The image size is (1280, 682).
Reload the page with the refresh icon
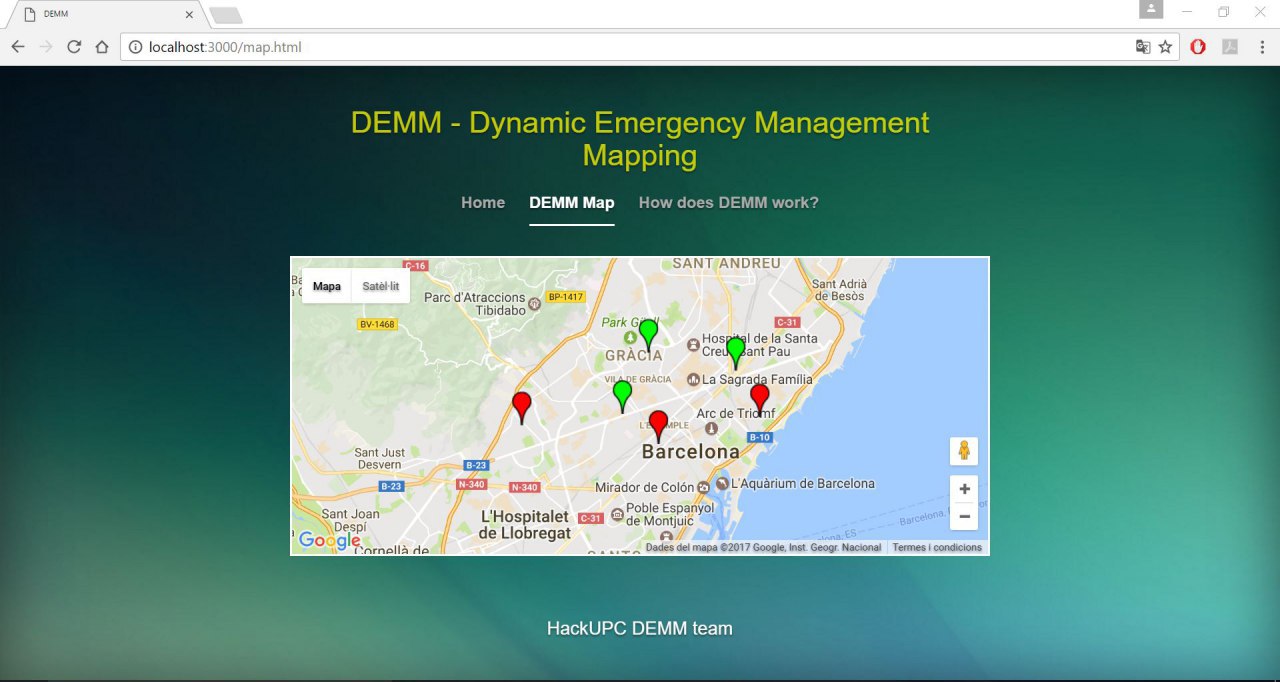(x=74, y=47)
